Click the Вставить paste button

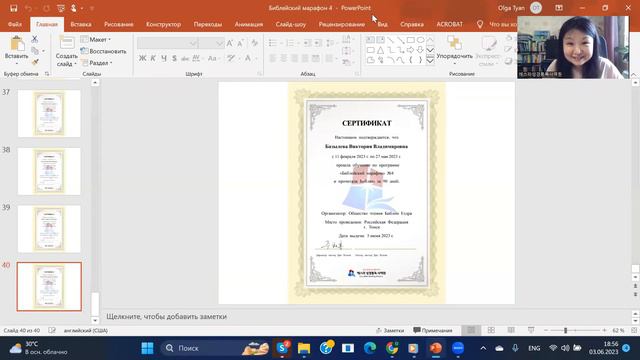[17, 50]
